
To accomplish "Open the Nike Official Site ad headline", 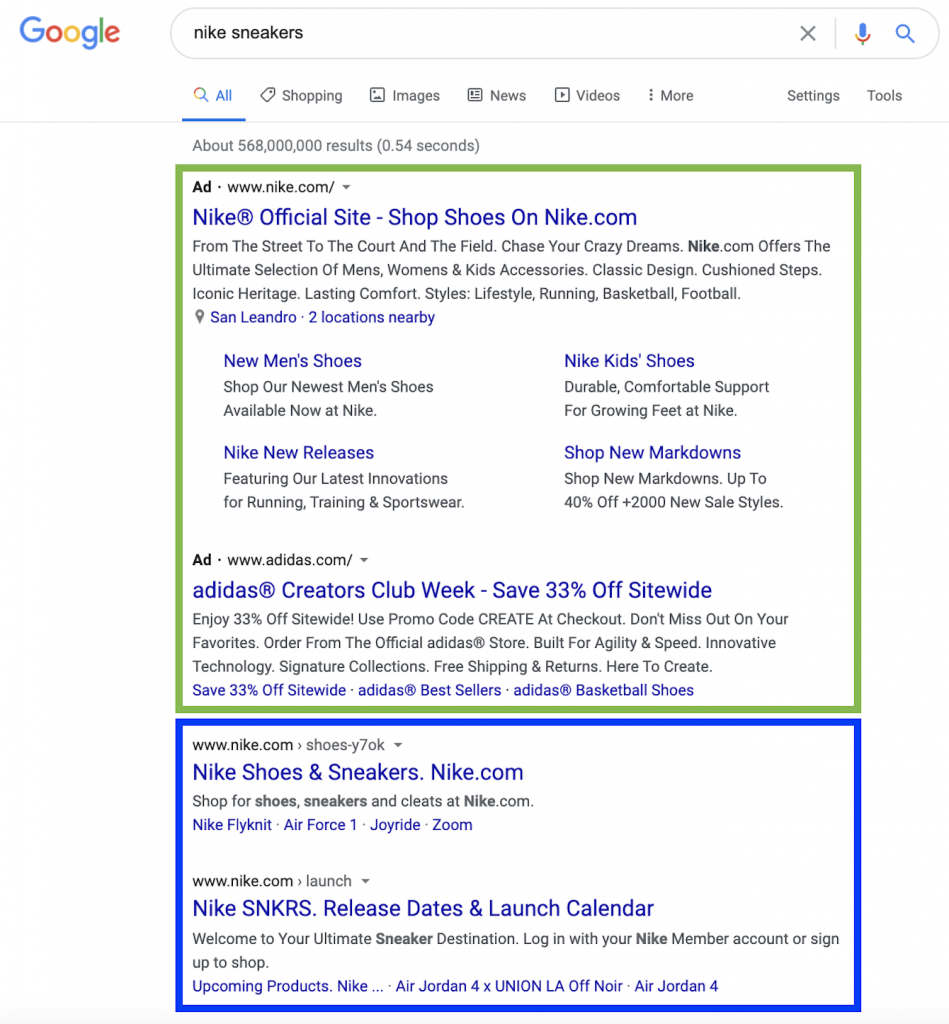I will 415,217.
